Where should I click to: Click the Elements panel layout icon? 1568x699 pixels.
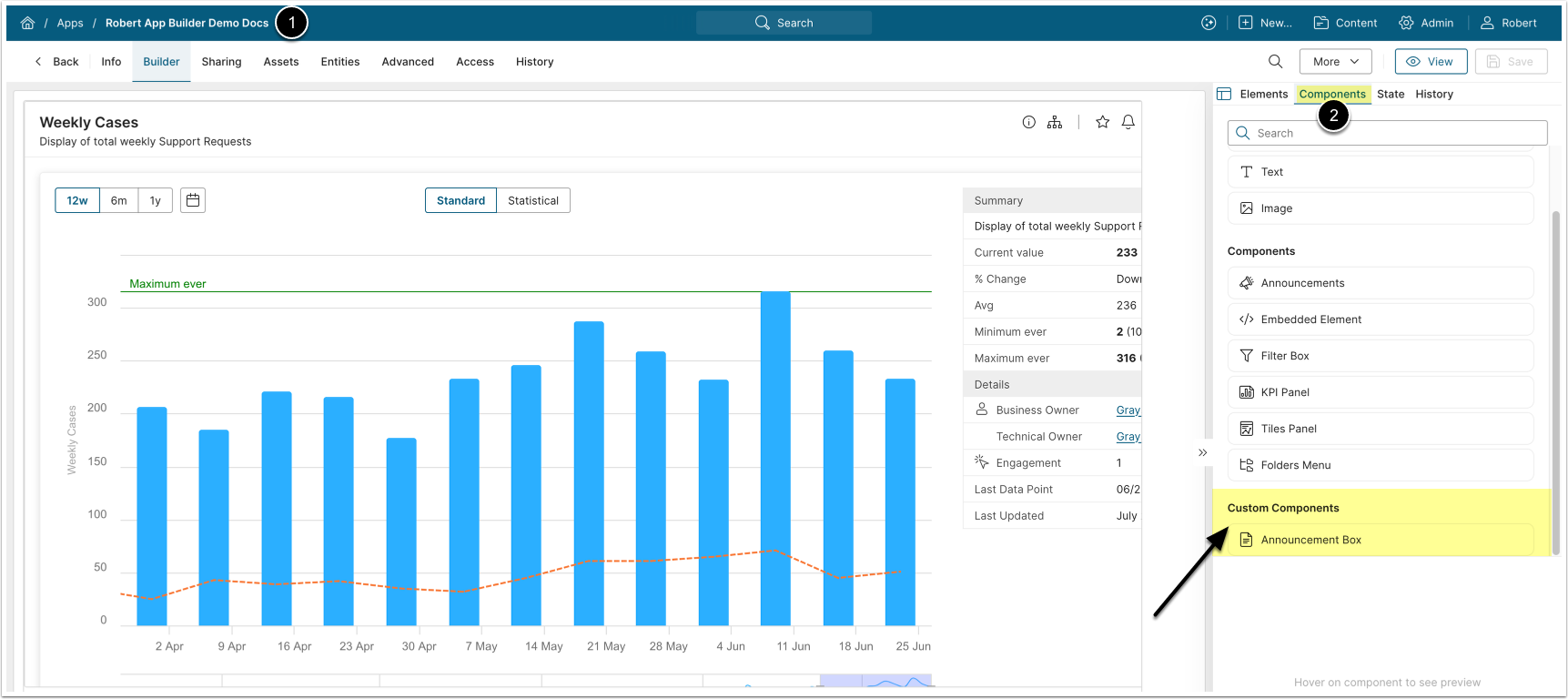[1224, 94]
